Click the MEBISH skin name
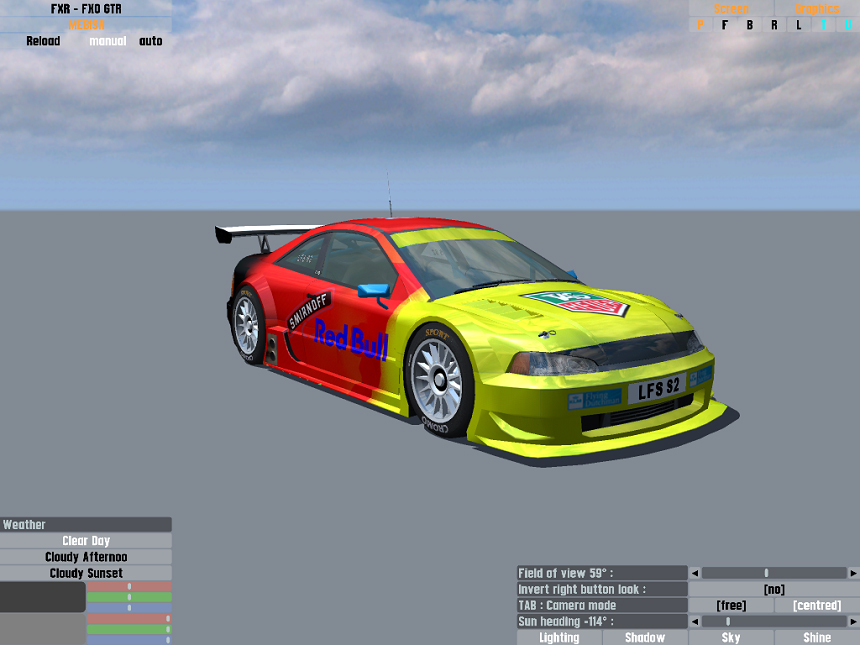860x645 pixels. (x=86, y=25)
